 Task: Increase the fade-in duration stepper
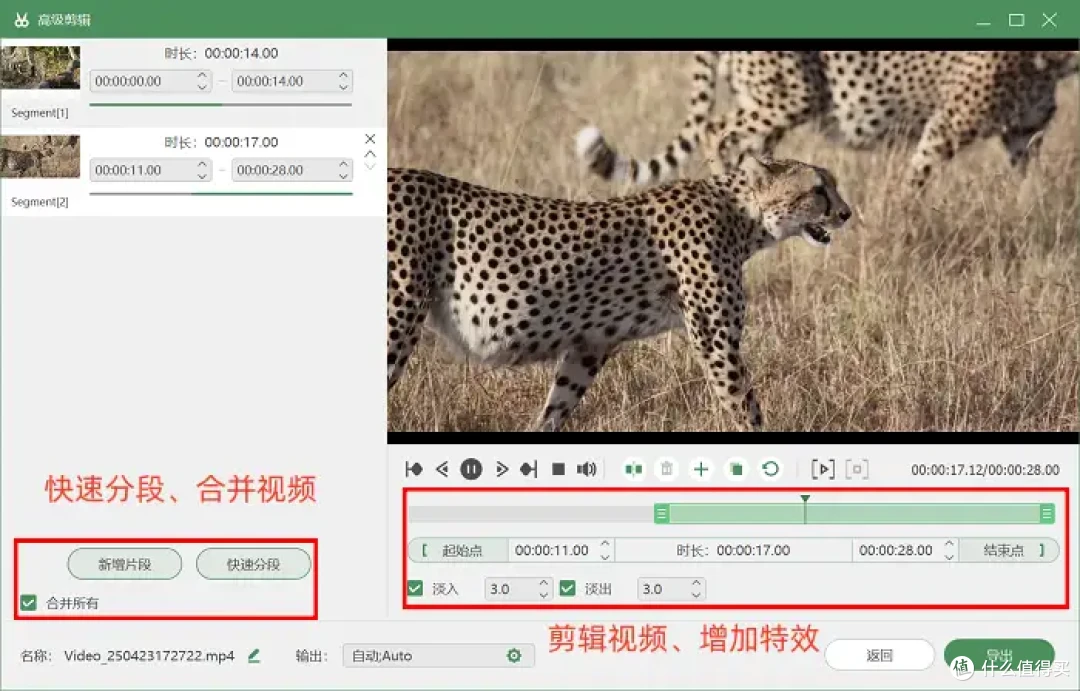[x=543, y=584]
